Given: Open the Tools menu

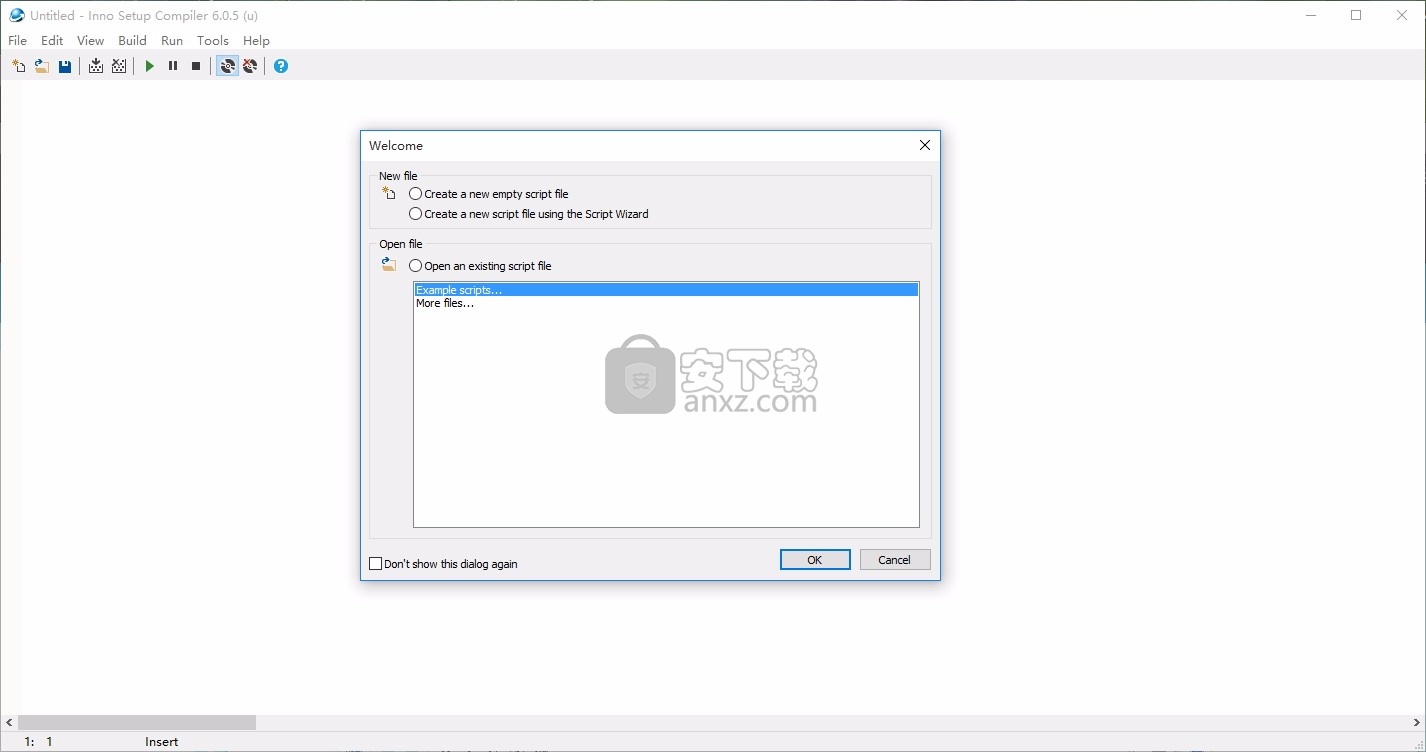Looking at the screenshot, I should click(x=213, y=41).
